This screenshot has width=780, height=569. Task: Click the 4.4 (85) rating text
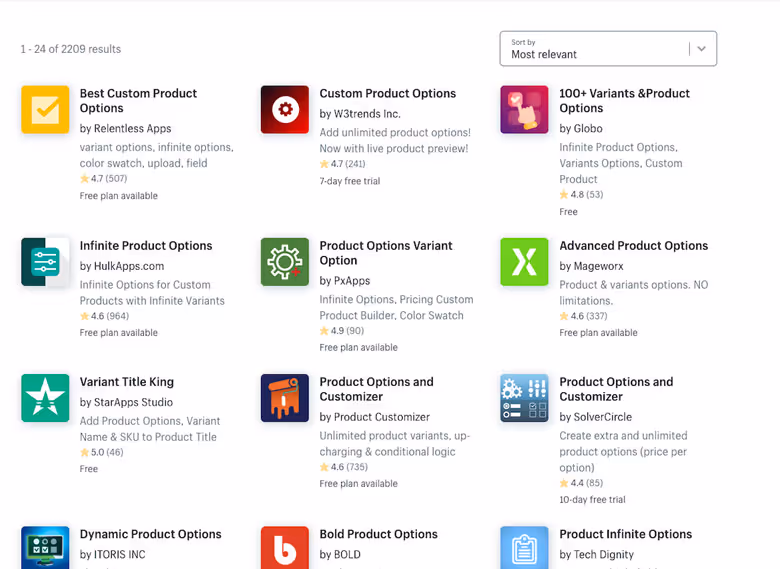(x=581, y=483)
